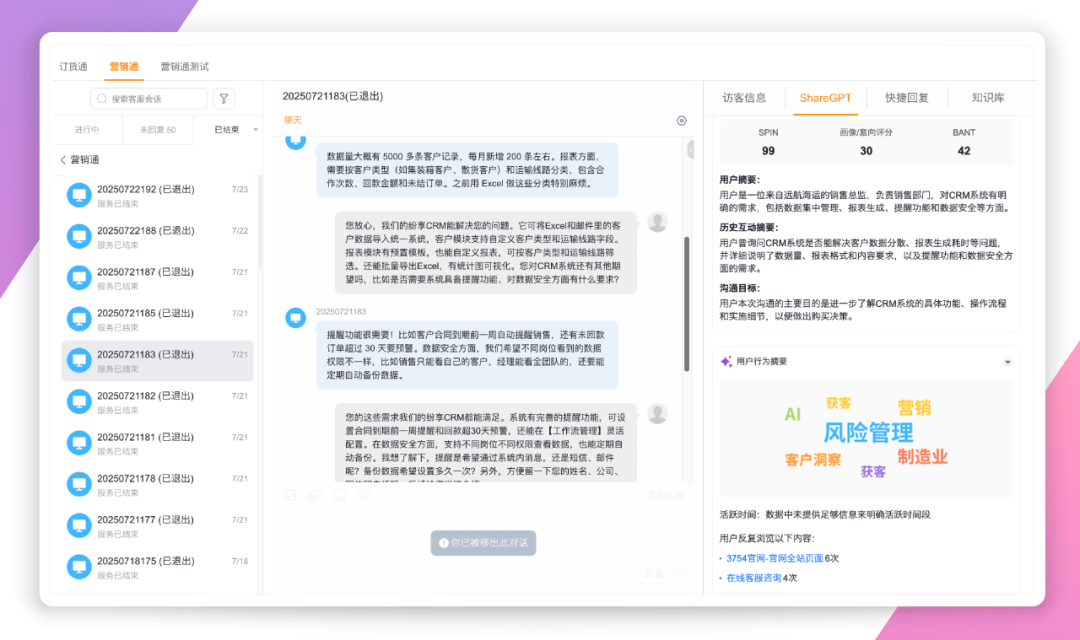Screen dimensions: 1080x640
Task: Click the paperclip attachment icon
Action: pyautogui.click(x=314, y=494)
